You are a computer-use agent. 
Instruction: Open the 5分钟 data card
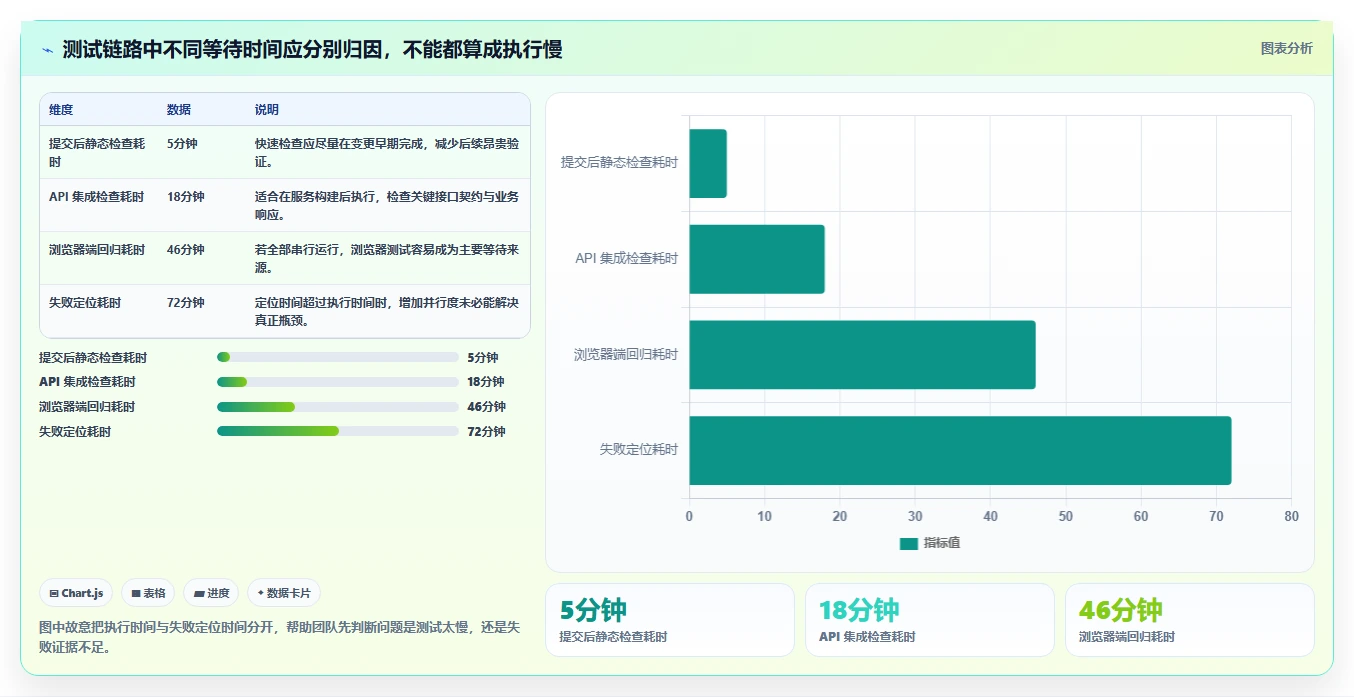[670, 620]
